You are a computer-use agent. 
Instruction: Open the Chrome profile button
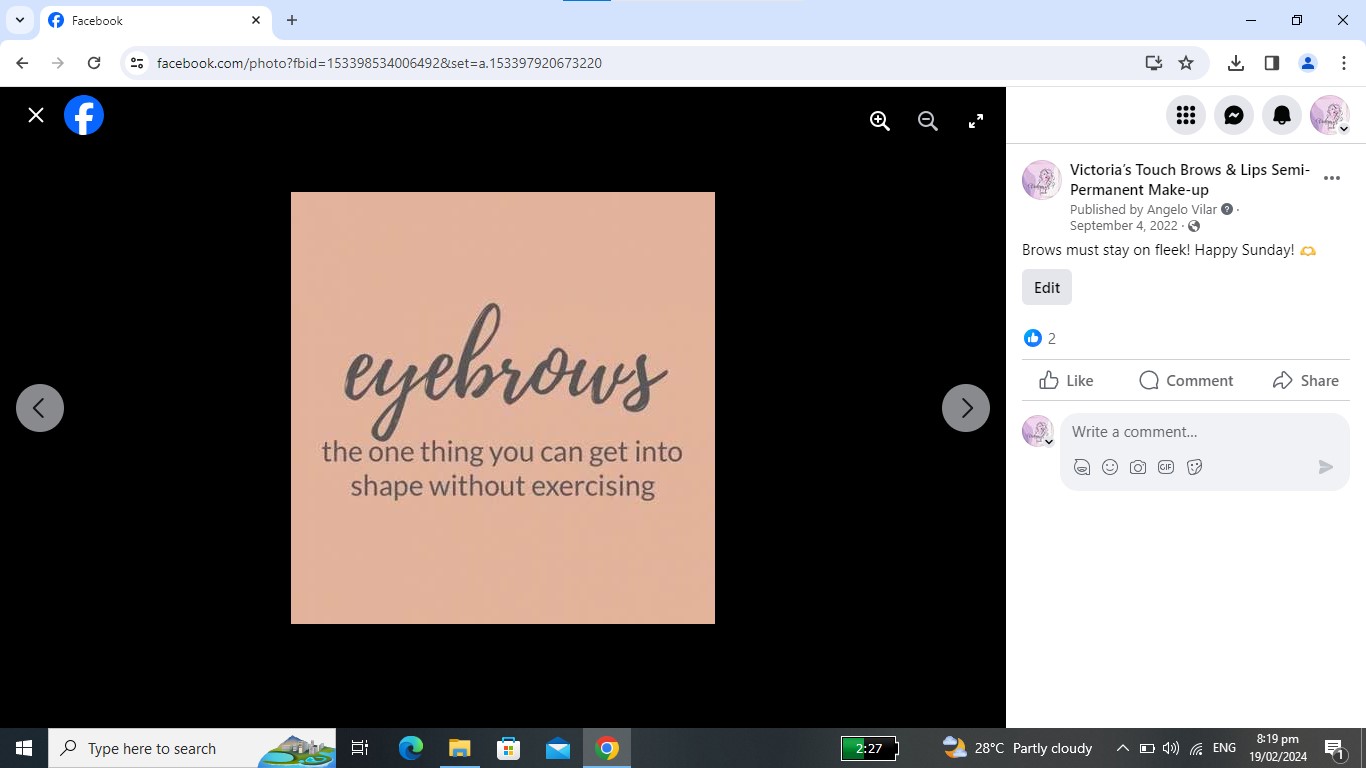pyautogui.click(x=1308, y=63)
